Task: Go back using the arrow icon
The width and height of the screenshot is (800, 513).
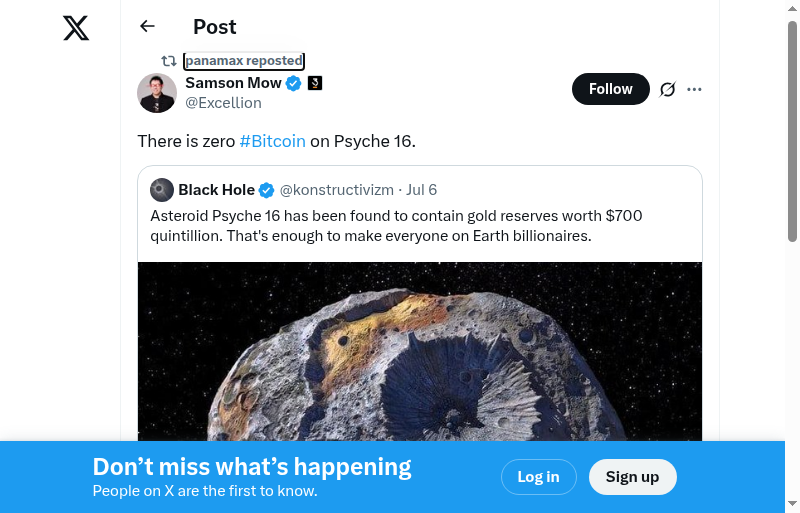Action: click(148, 27)
